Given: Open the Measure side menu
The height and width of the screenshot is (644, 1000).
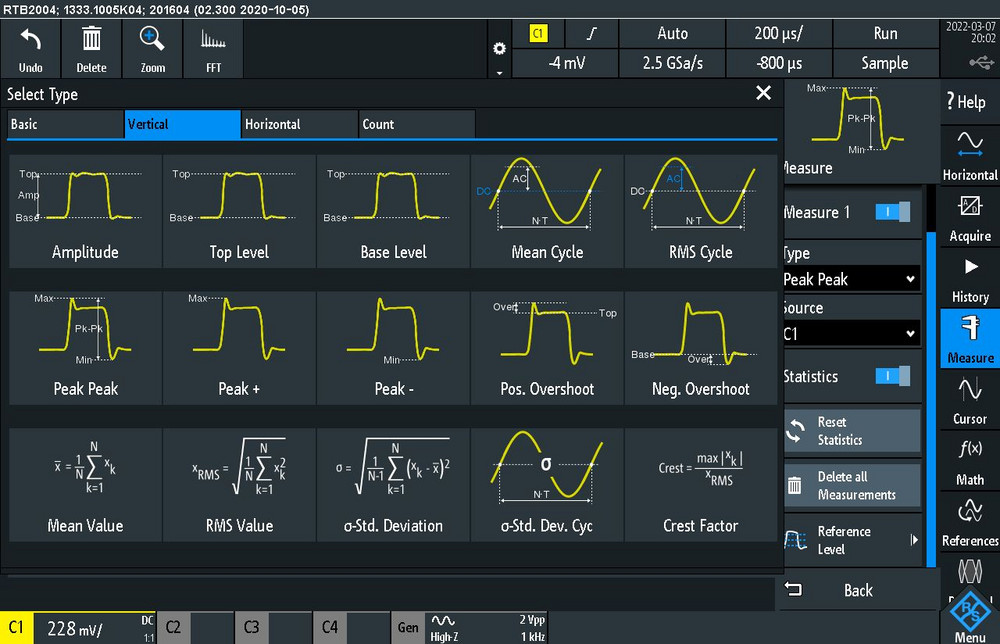Looking at the screenshot, I should point(970,339).
